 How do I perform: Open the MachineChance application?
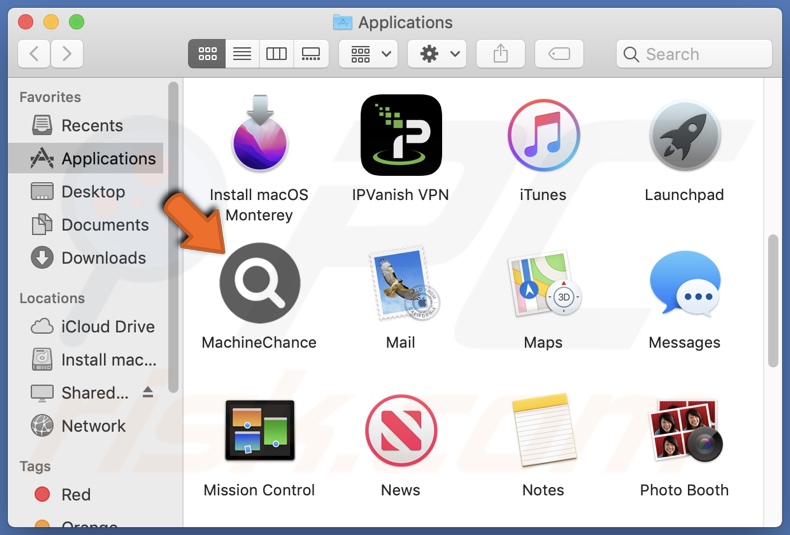pos(259,283)
